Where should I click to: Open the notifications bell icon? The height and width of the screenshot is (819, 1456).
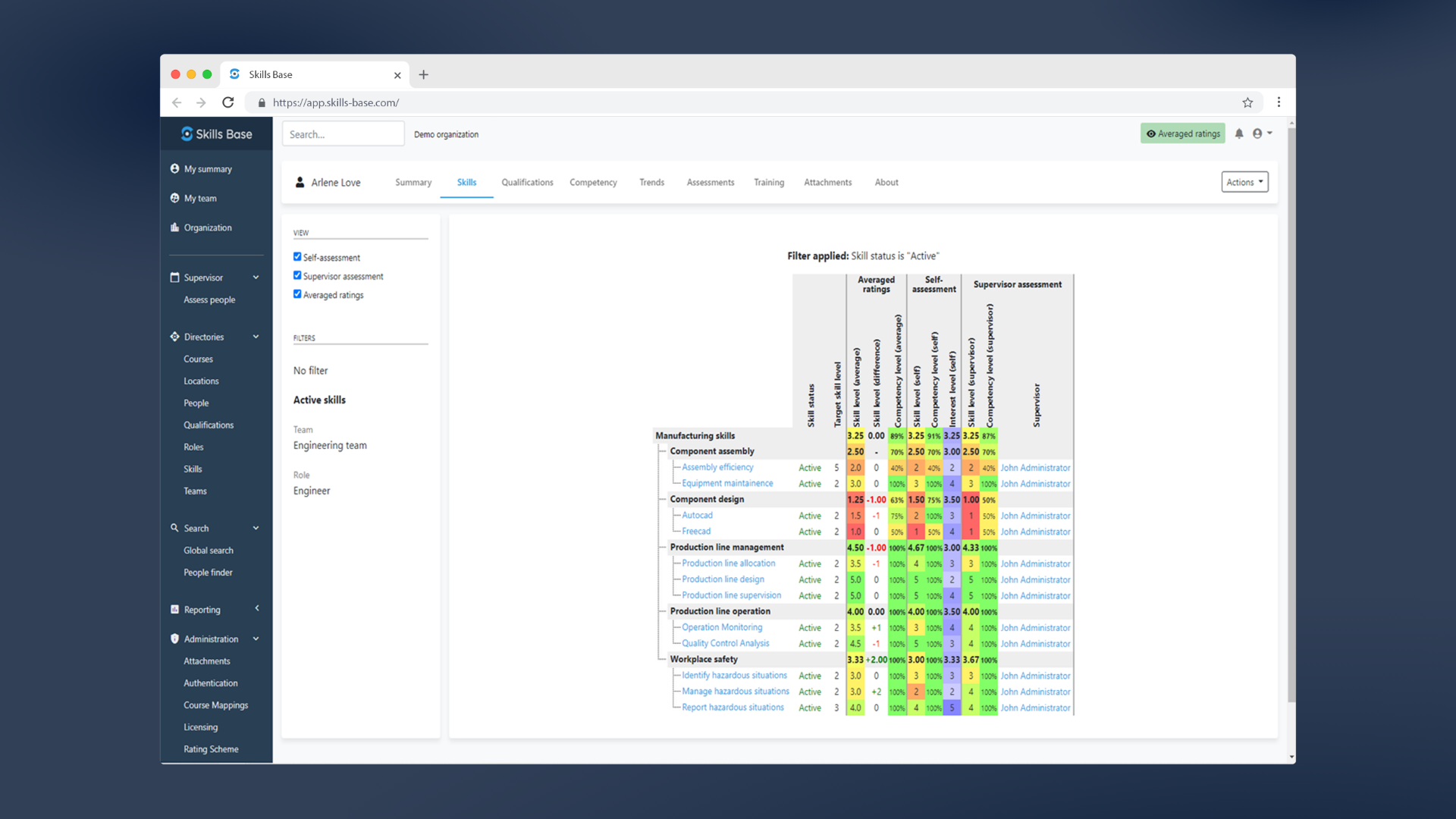click(1239, 133)
